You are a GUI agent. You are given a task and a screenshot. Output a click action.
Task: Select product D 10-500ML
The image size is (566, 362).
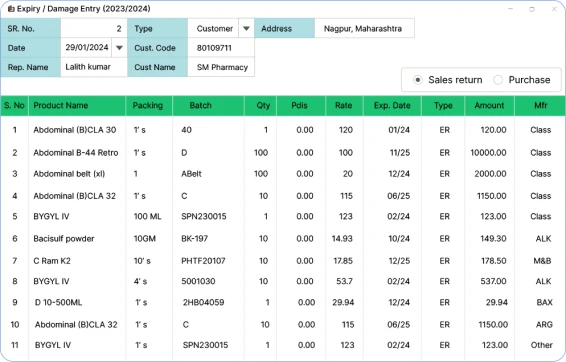coord(58,302)
